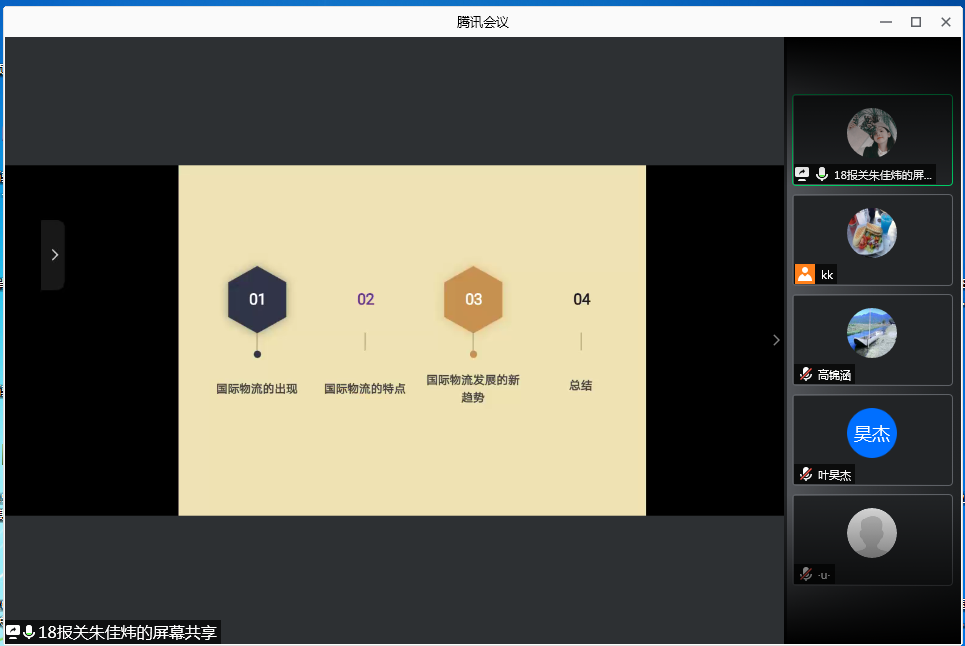This screenshot has width=965, height=646.
Task: Click microphone icon in bottom-left sharing caption
Action: (29, 632)
